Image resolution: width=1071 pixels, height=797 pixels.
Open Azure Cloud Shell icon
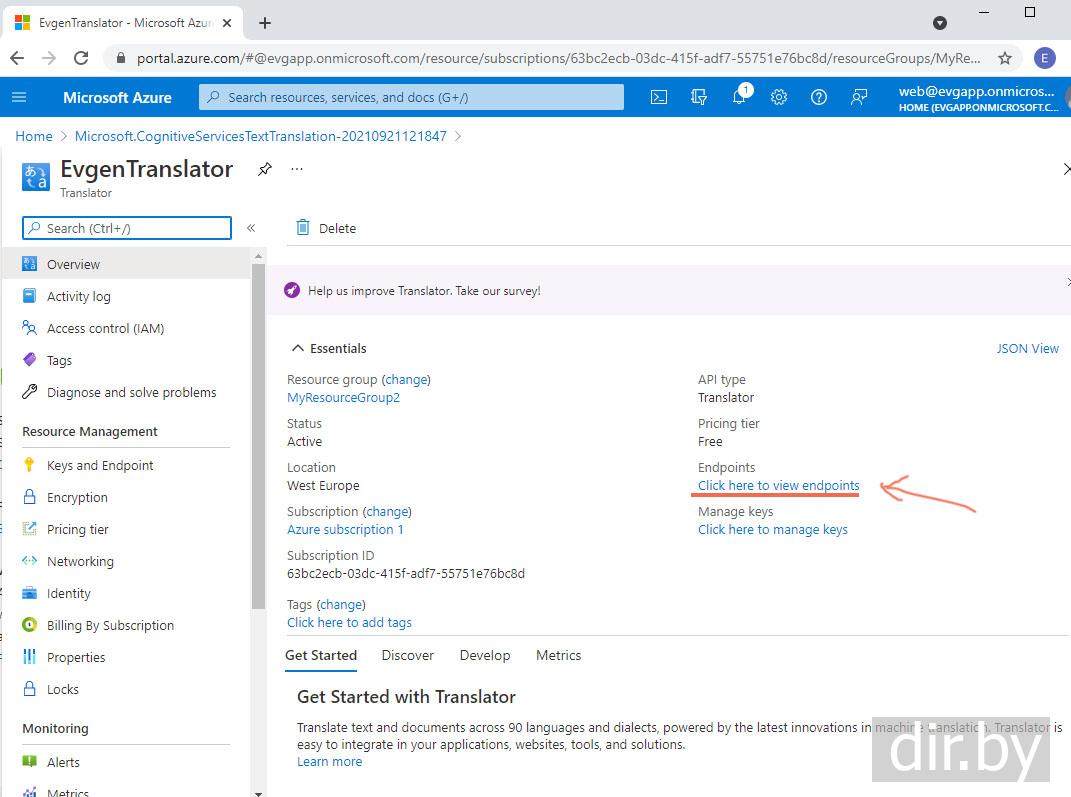point(659,97)
